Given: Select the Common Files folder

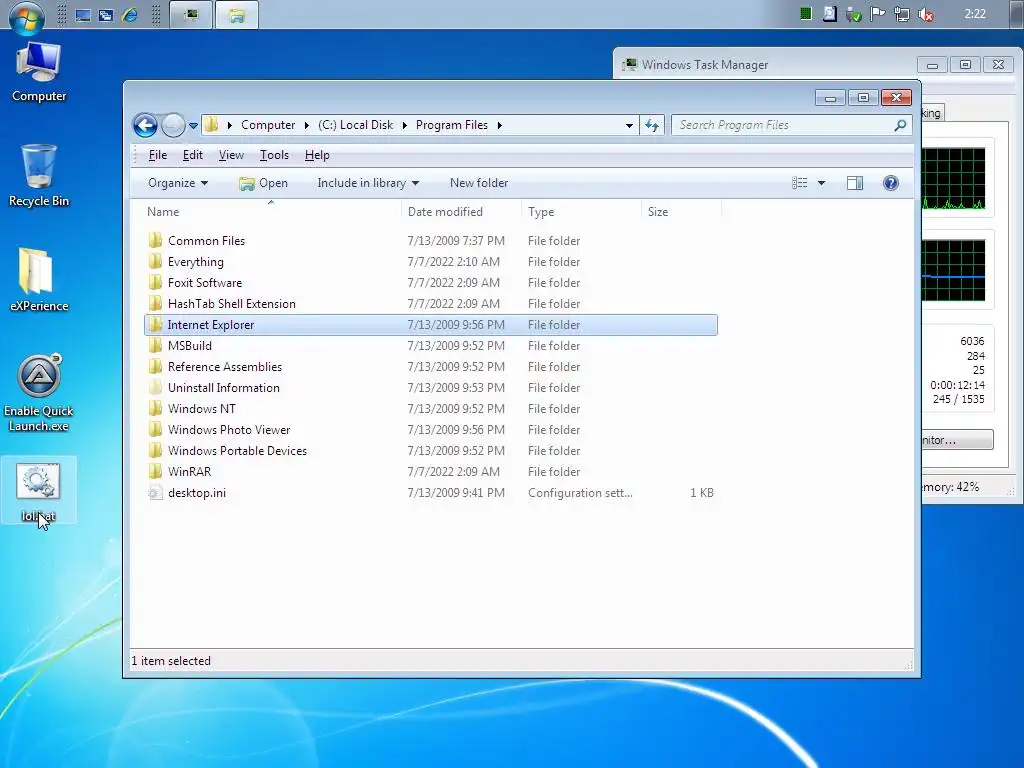Looking at the screenshot, I should 431,241.
